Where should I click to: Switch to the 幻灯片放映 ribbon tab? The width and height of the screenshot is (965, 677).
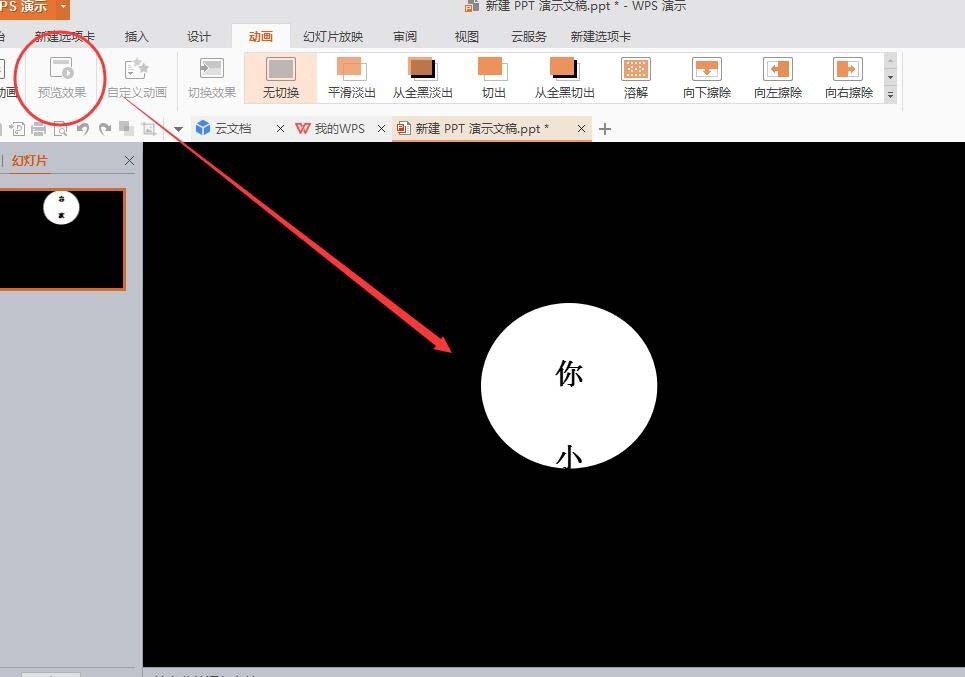point(332,36)
